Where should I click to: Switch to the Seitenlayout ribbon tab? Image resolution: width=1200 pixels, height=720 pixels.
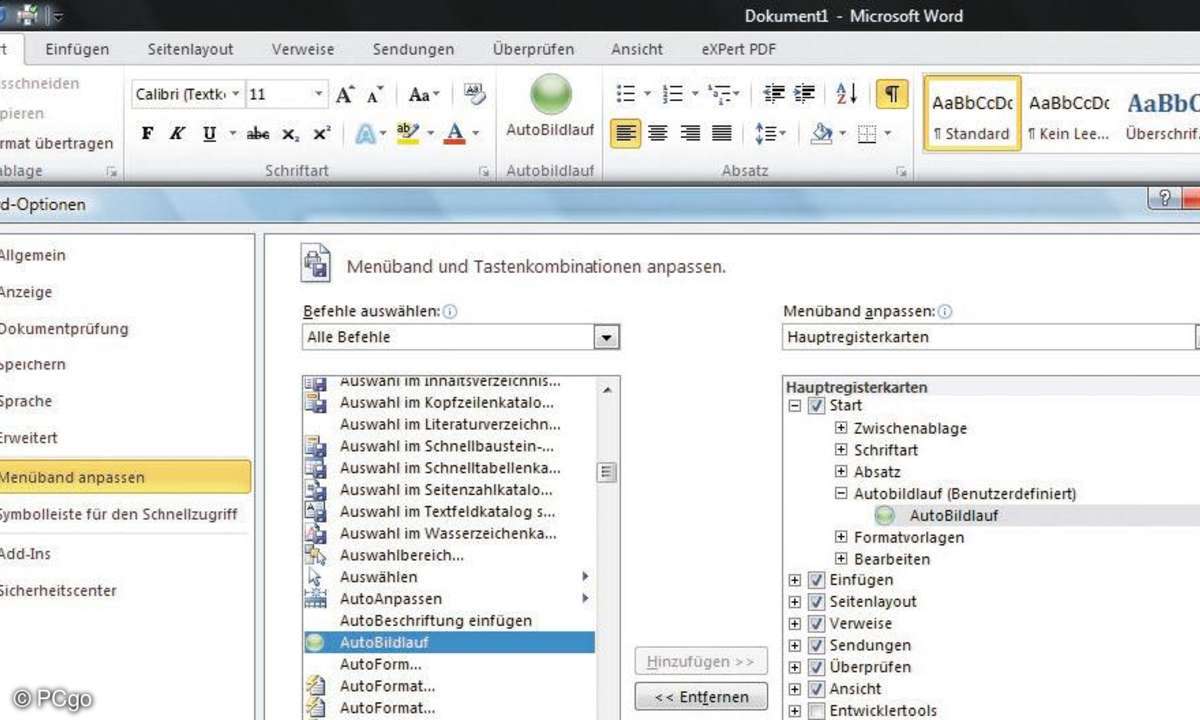[190, 49]
